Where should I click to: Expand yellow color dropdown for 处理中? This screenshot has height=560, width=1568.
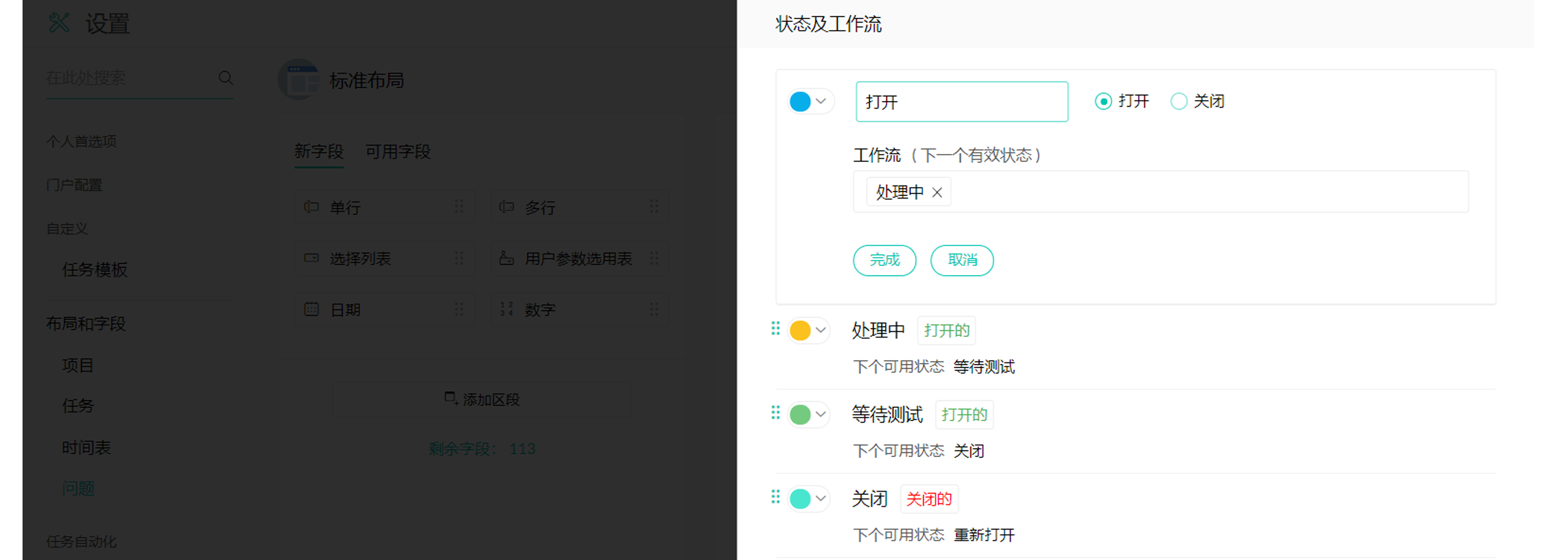point(821,331)
